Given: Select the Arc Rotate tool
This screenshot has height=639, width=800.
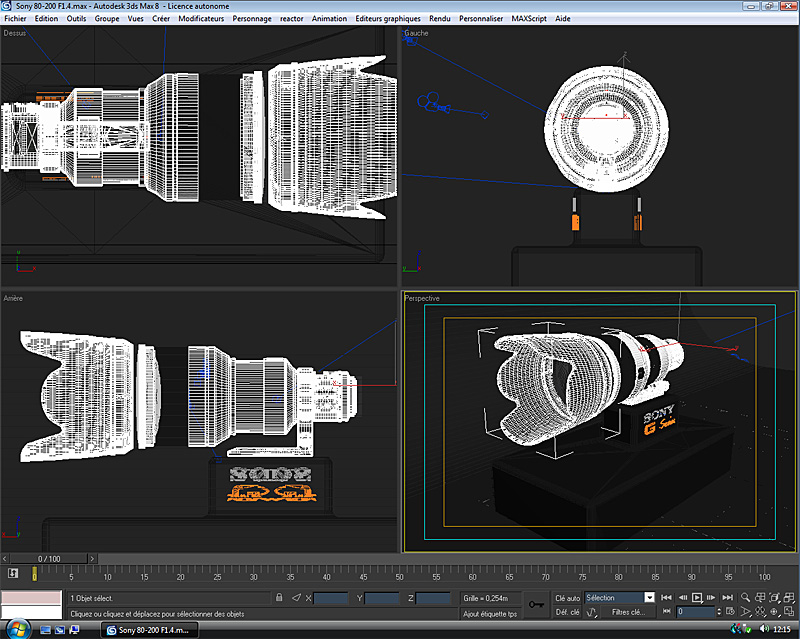Looking at the screenshot, I should [775, 611].
